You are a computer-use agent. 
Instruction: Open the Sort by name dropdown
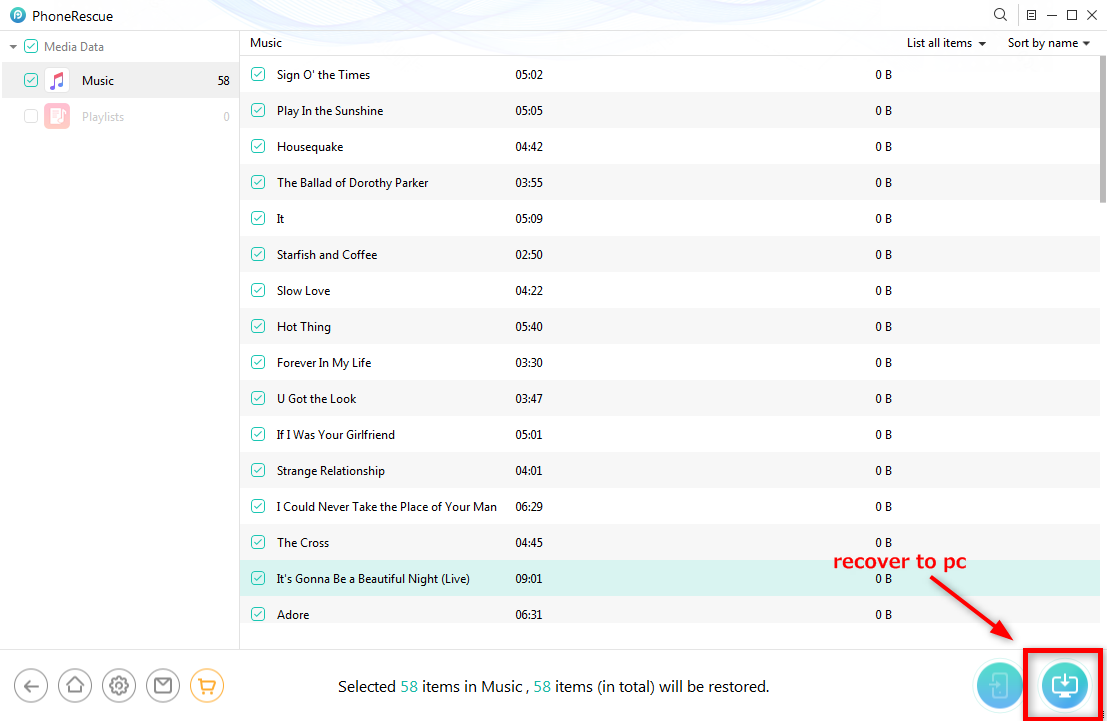1048,43
